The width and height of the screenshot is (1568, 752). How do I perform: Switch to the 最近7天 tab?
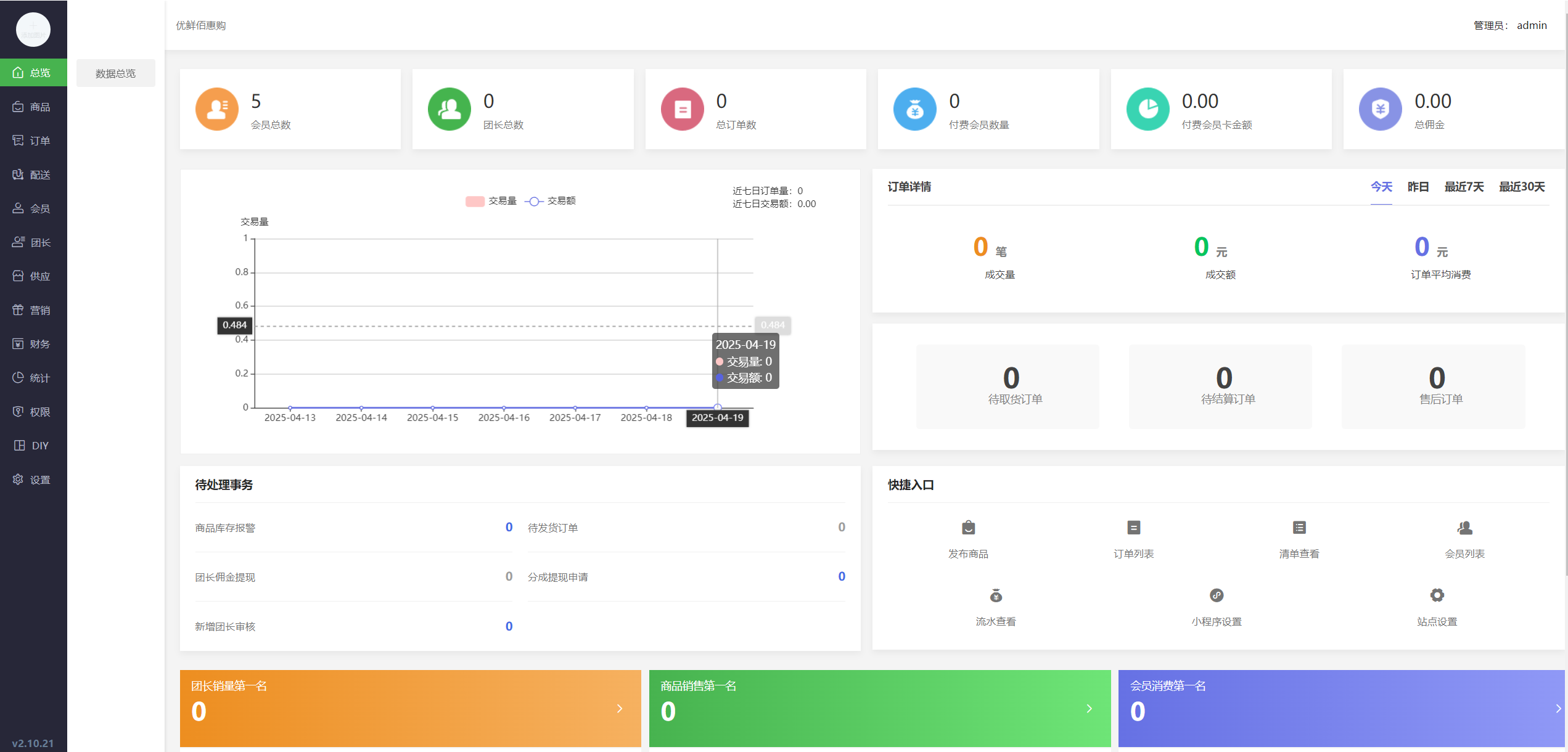(x=1464, y=187)
